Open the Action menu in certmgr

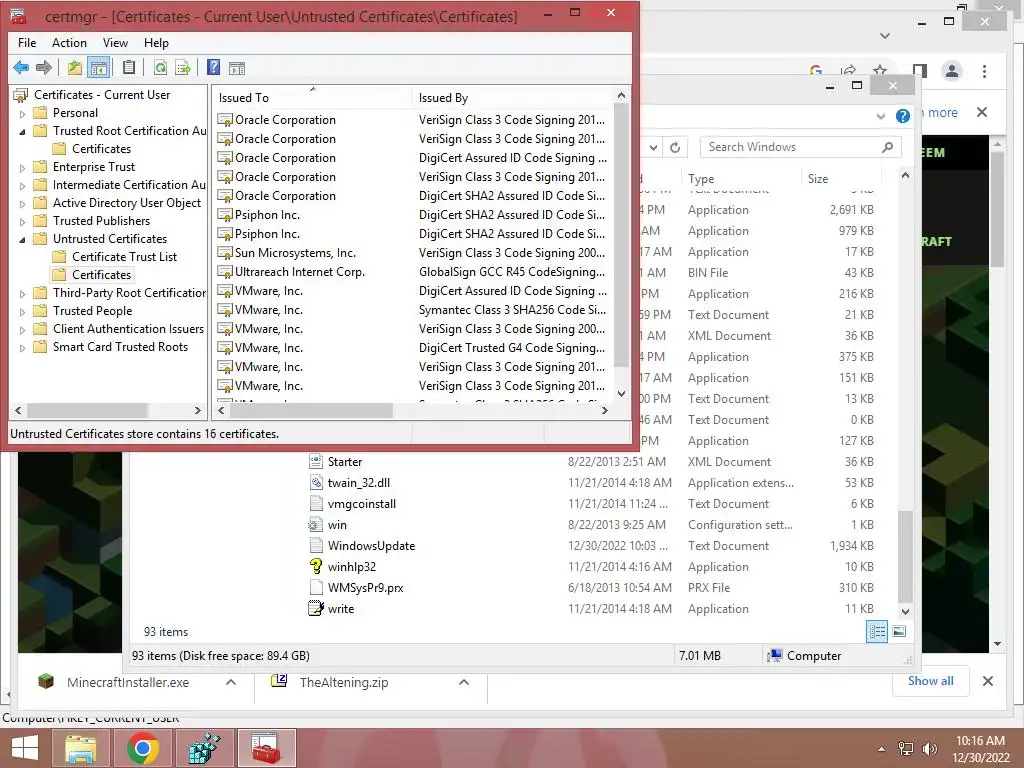[x=69, y=42]
